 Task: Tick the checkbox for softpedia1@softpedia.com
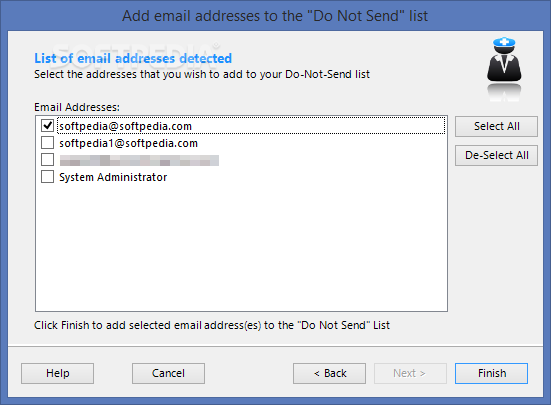[47, 143]
